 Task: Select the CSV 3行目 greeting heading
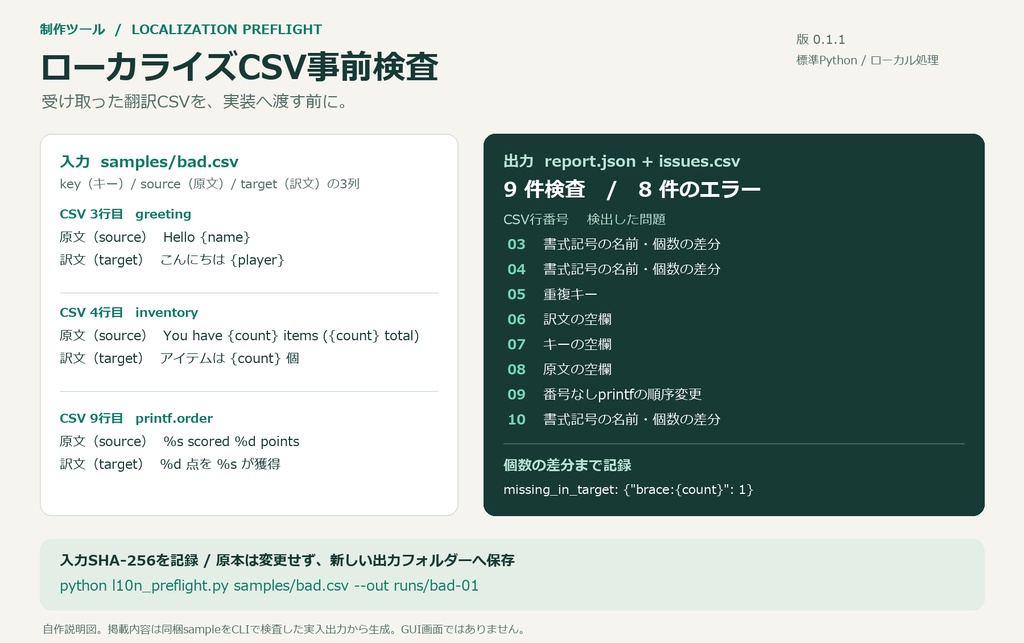[125, 214]
